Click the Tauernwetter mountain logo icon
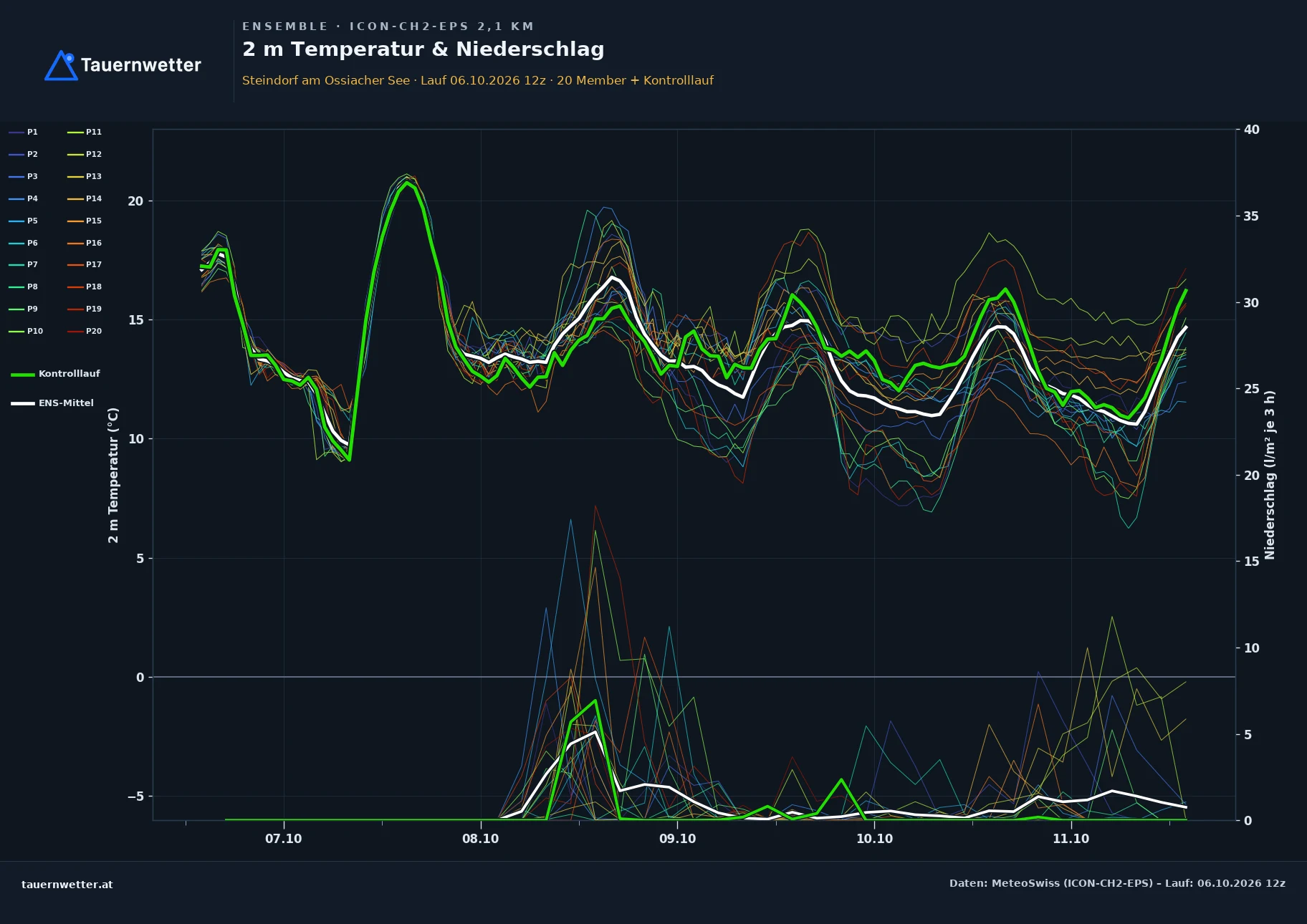The width and height of the screenshot is (1307, 924). tap(61, 65)
